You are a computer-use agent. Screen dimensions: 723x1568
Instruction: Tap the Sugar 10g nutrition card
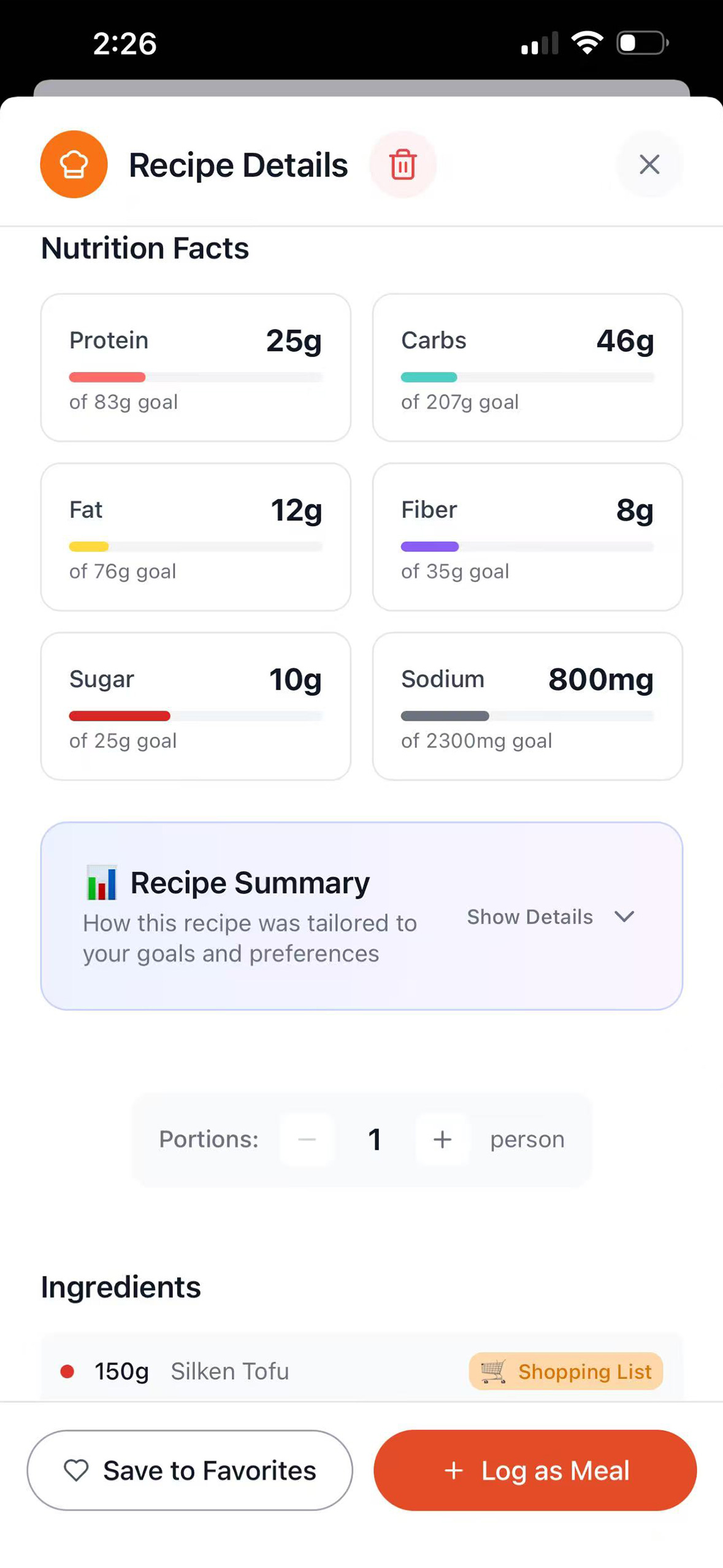coord(196,706)
